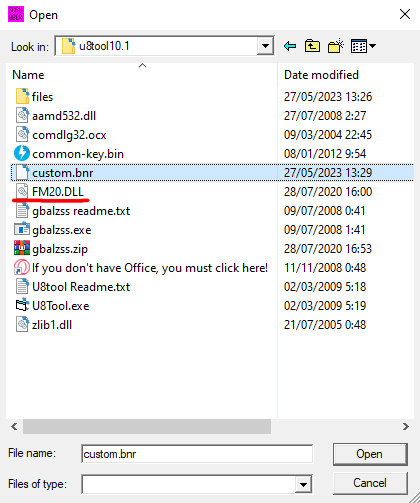Select the gbalzss.zip archive icon
This screenshot has height=503, width=420.
tap(22, 248)
